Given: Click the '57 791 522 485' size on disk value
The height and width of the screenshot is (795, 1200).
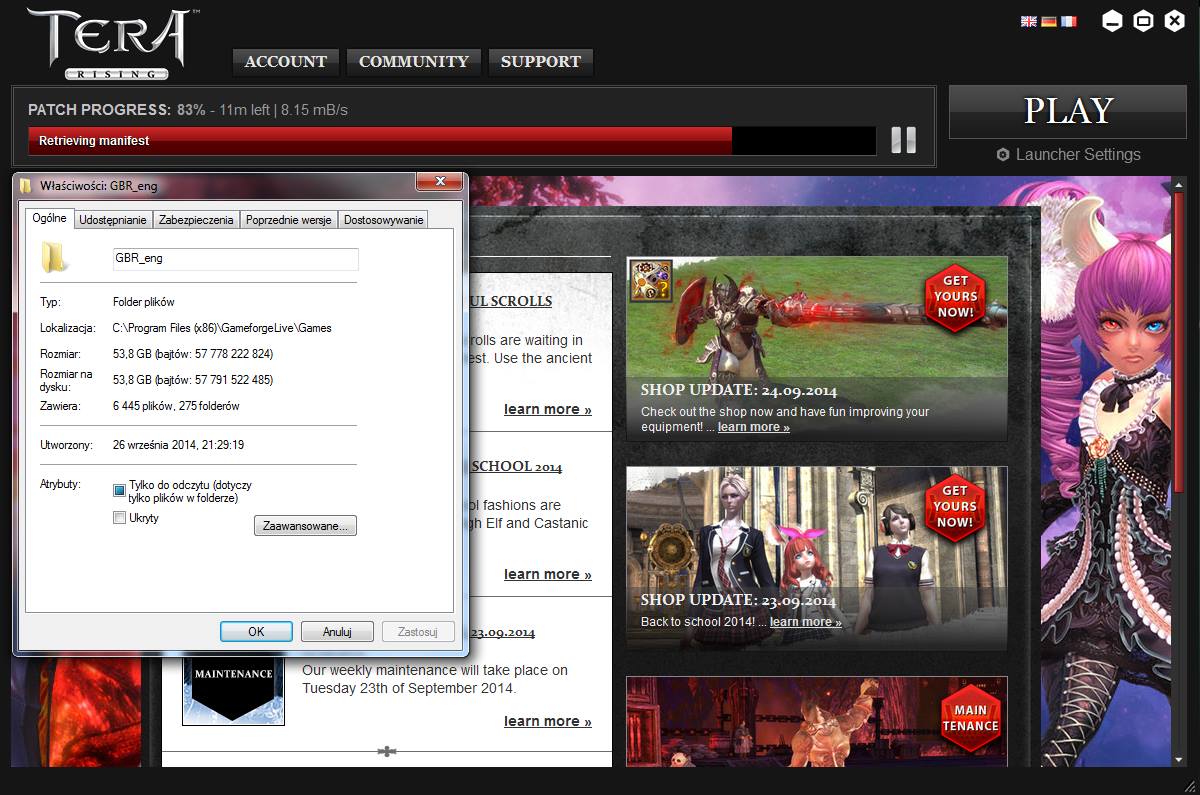Looking at the screenshot, I should coord(233,380).
